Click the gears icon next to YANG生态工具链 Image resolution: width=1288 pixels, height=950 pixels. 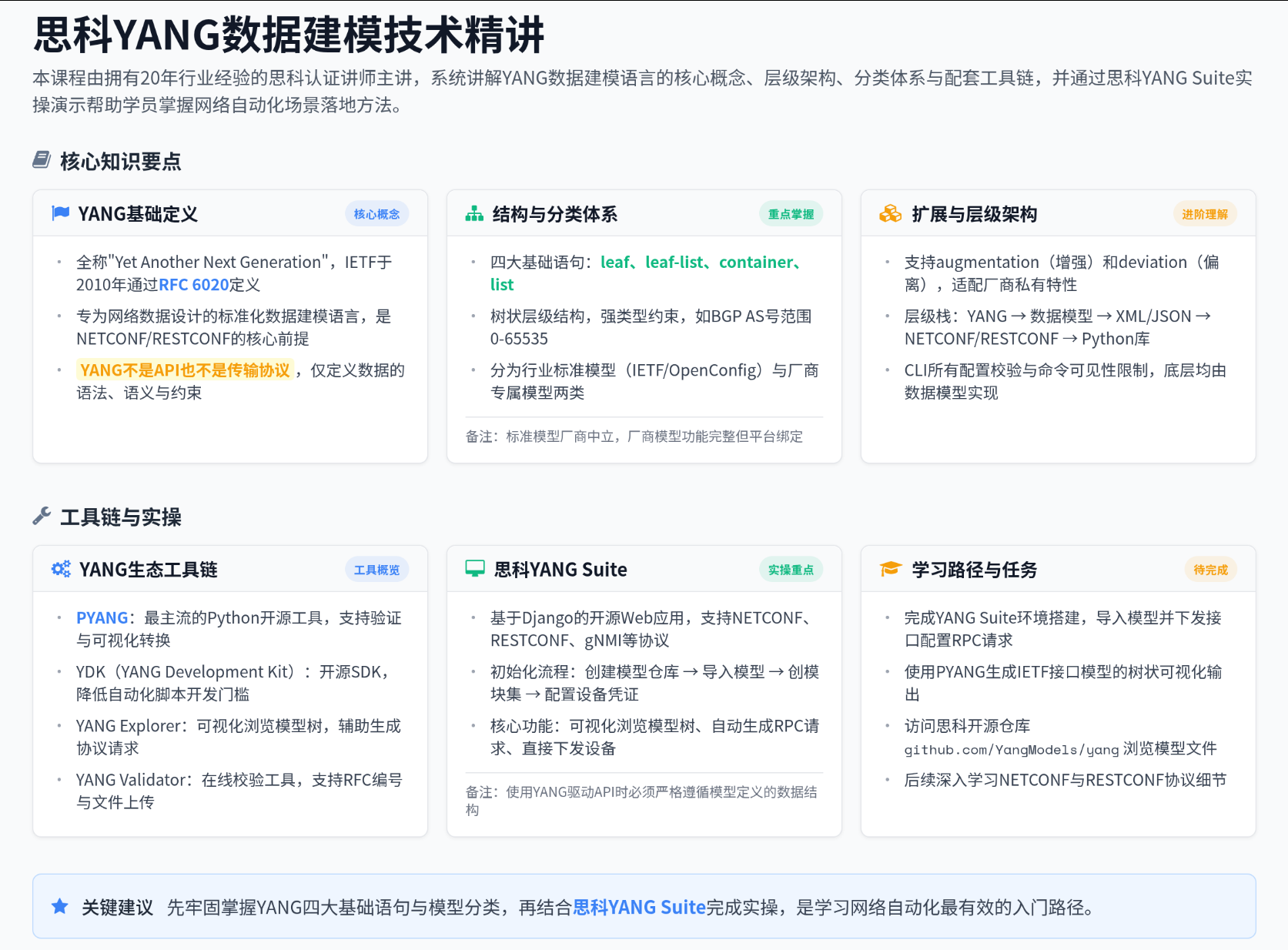(61, 569)
